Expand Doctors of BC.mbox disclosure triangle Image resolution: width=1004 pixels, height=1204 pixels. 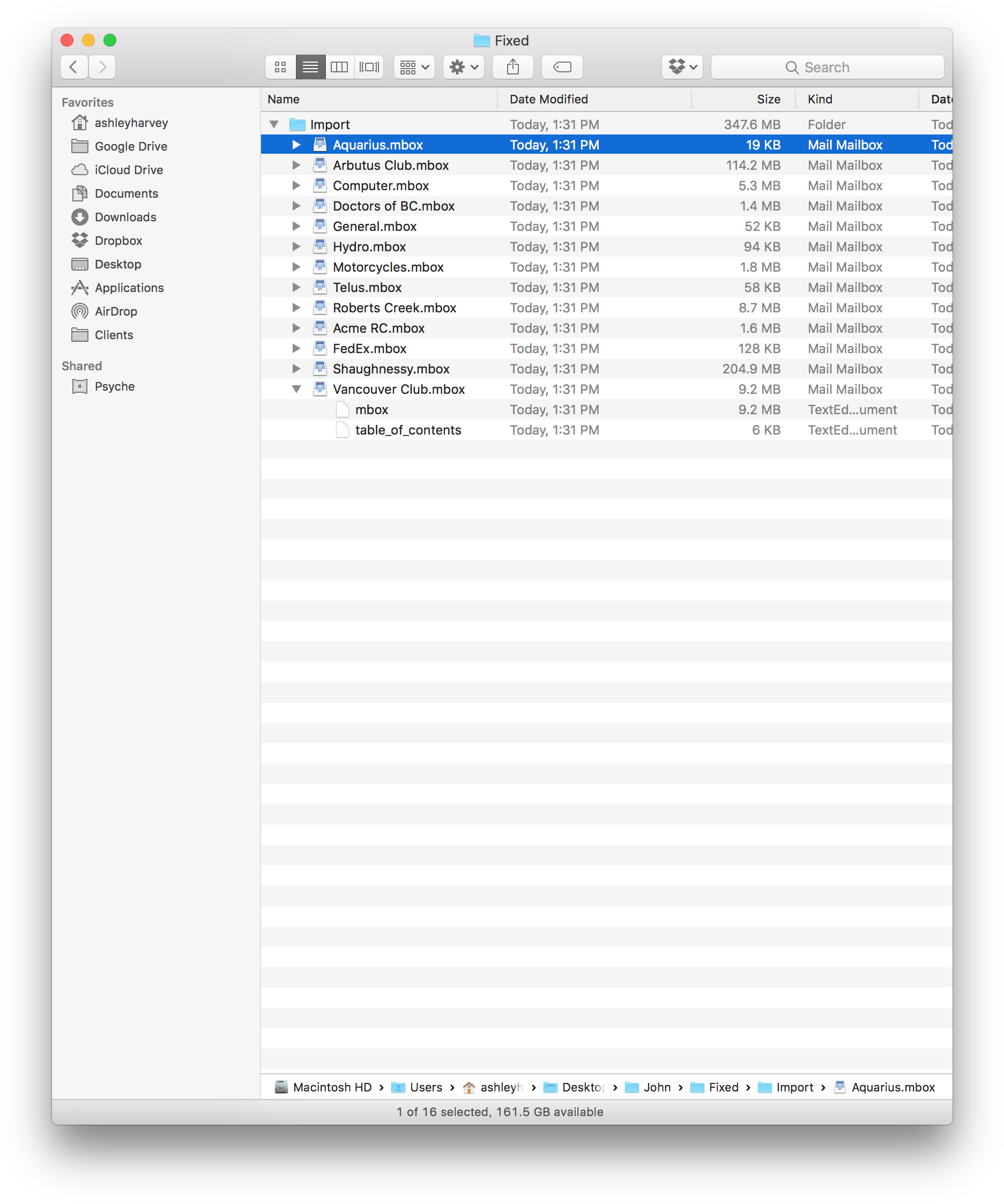tap(296, 206)
